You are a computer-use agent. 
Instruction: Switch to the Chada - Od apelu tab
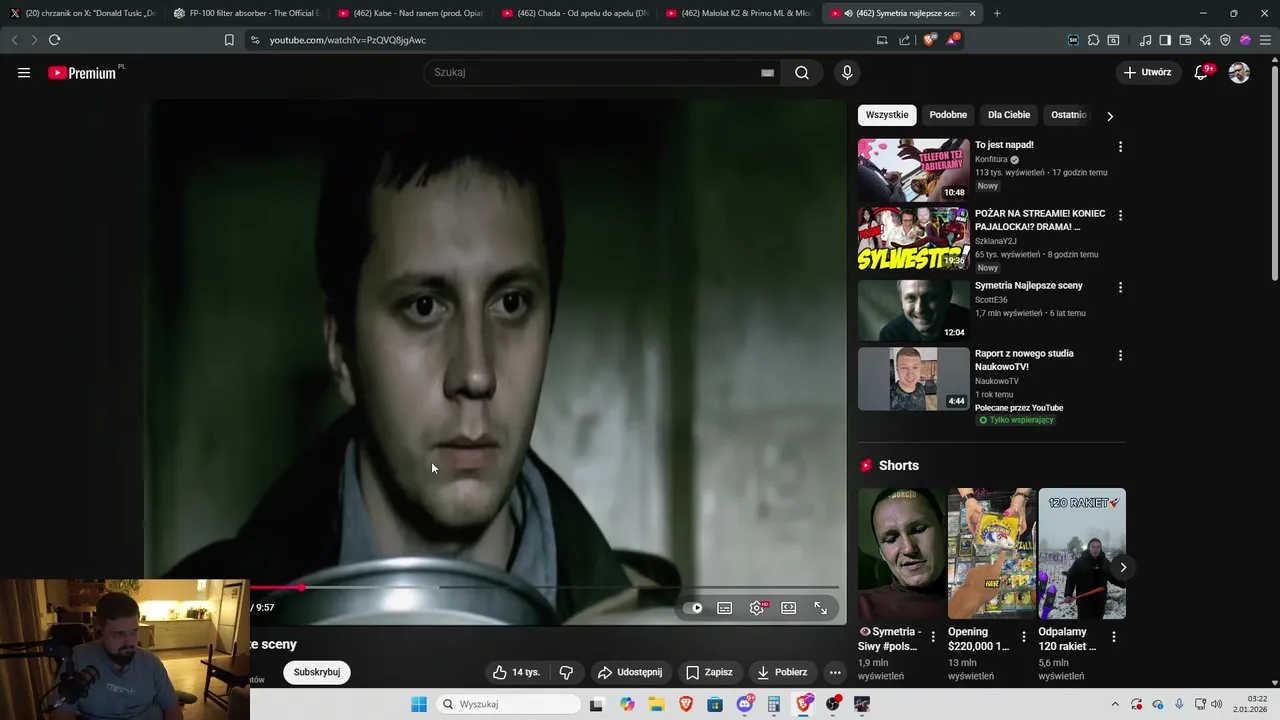pos(574,13)
